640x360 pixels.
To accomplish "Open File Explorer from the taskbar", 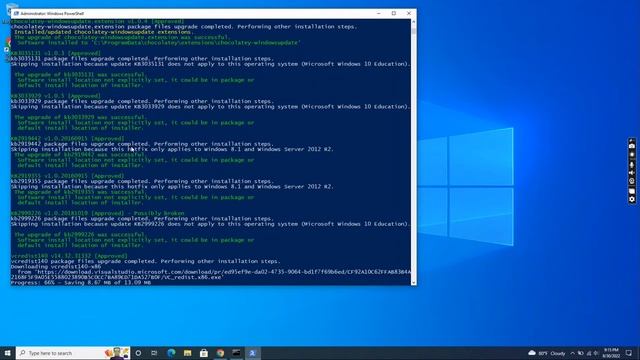I will (187, 353).
